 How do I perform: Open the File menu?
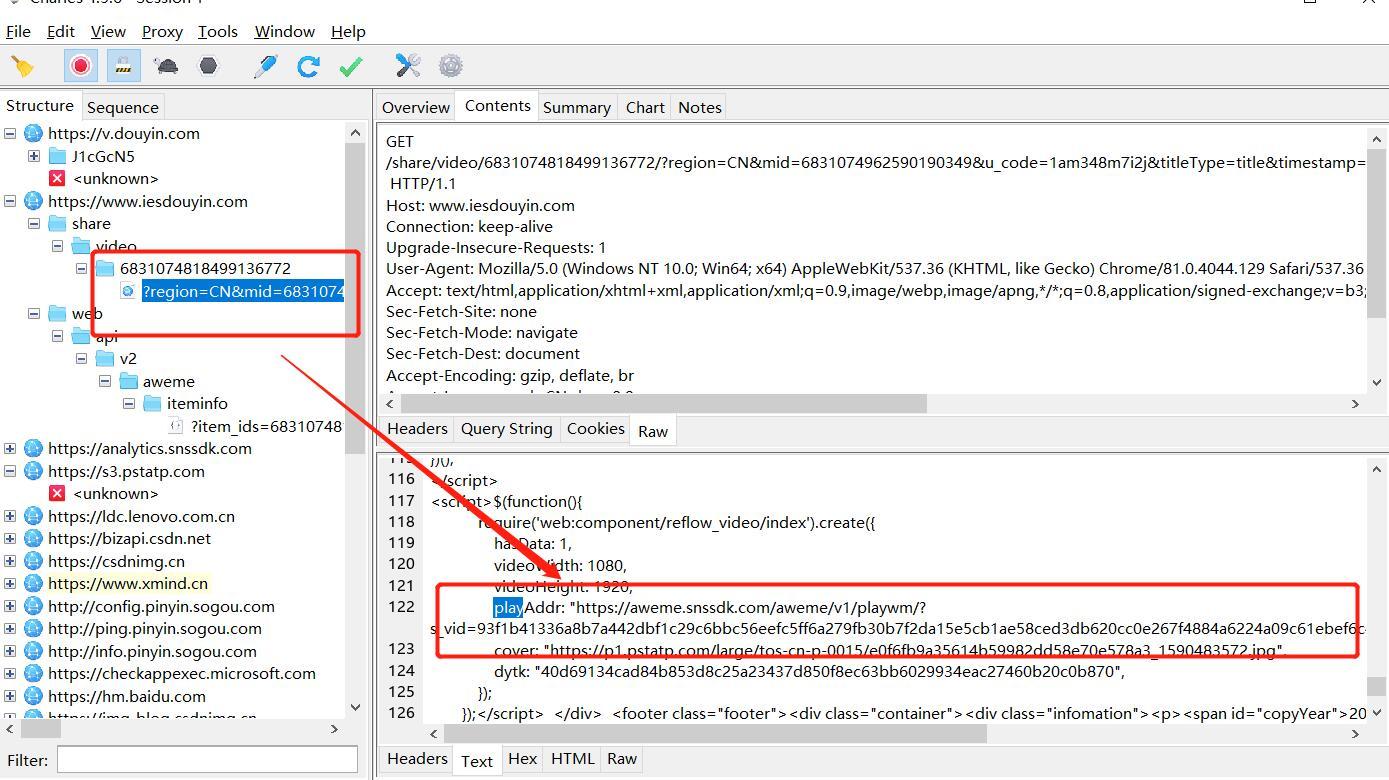[18, 31]
